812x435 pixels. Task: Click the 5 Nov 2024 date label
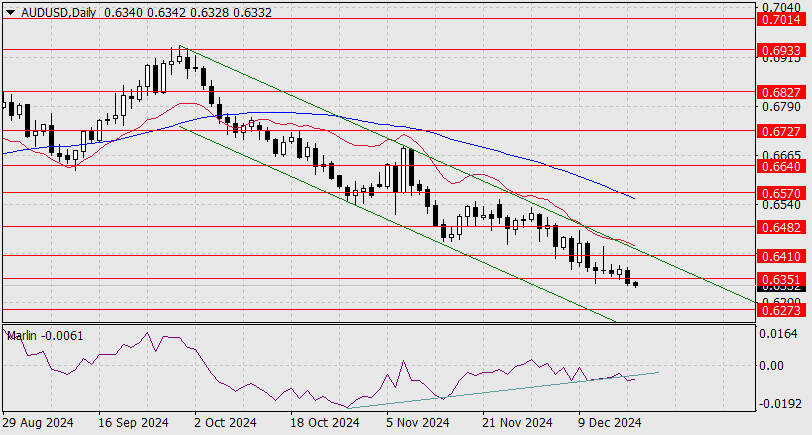[417, 423]
